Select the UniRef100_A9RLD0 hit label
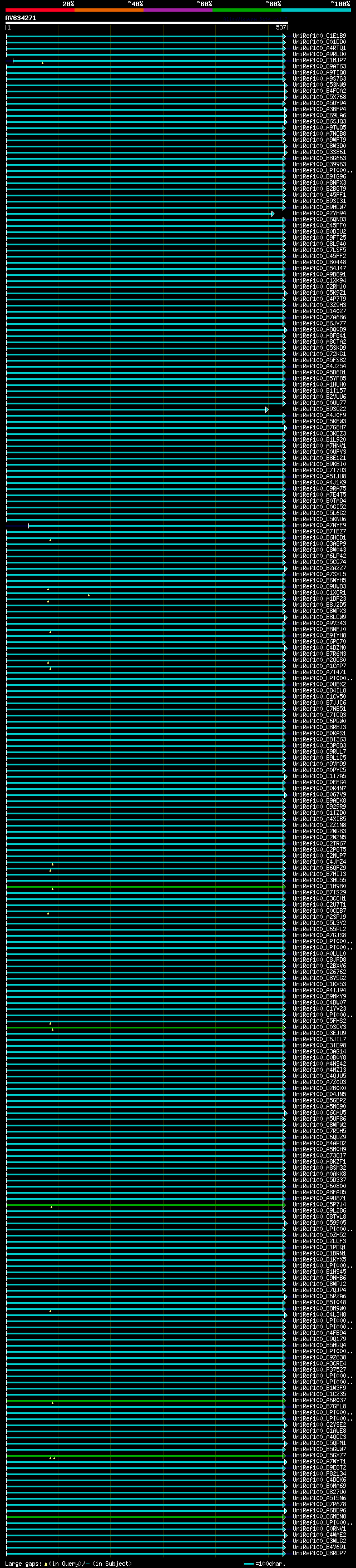This screenshot has height=1568, width=356. coord(319,54)
